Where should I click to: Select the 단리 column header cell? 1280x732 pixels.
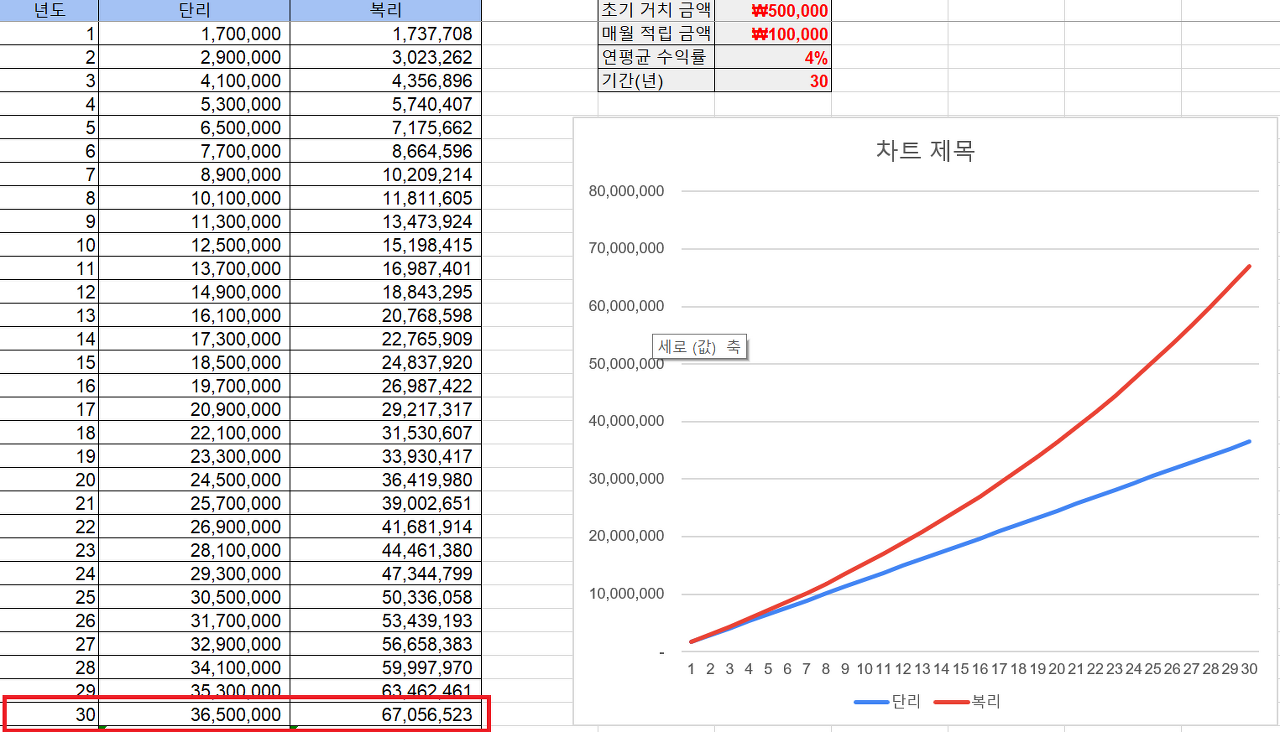click(194, 10)
